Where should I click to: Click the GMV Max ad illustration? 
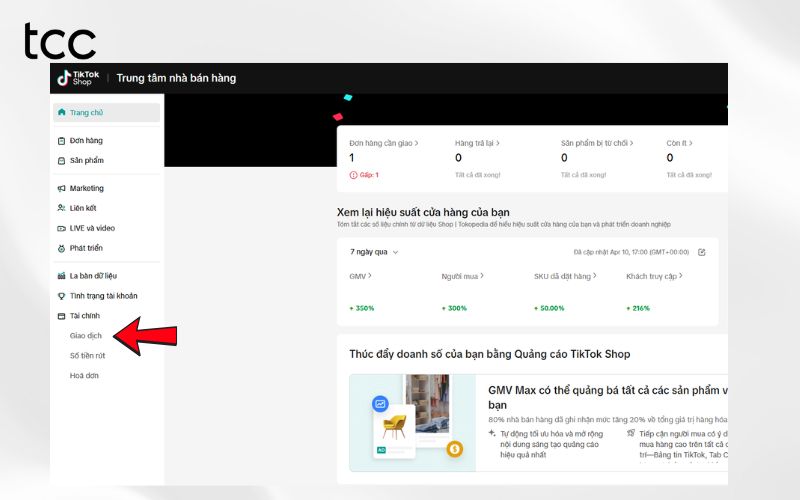(x=413, y=423)
